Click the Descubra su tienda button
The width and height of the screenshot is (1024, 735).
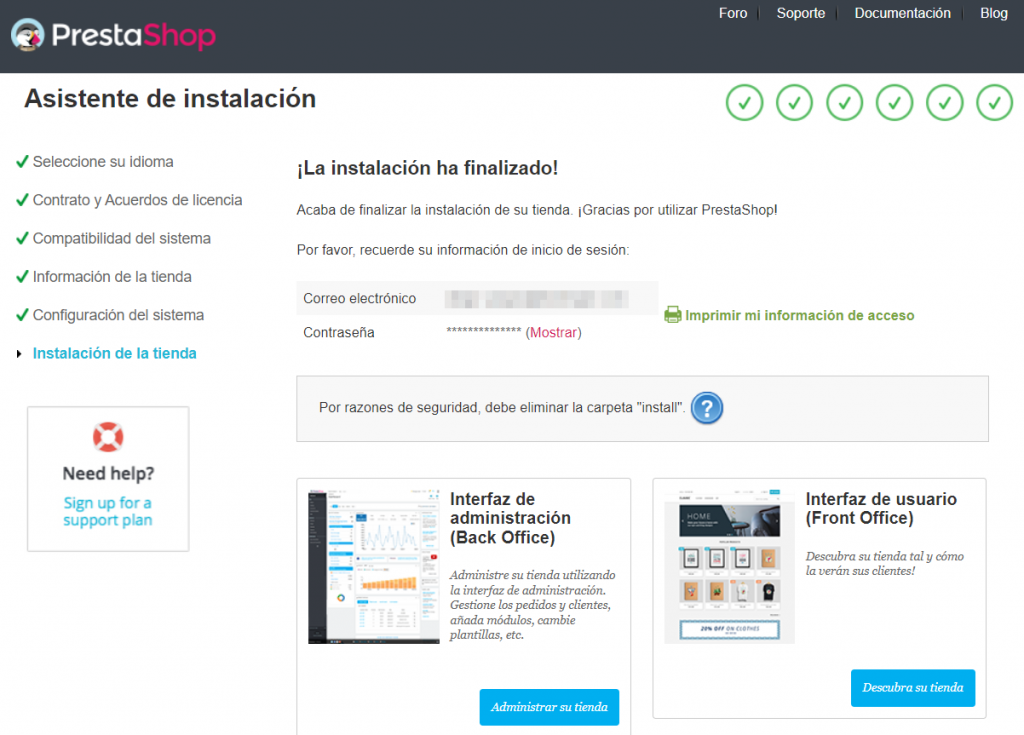tap(912, 688)
